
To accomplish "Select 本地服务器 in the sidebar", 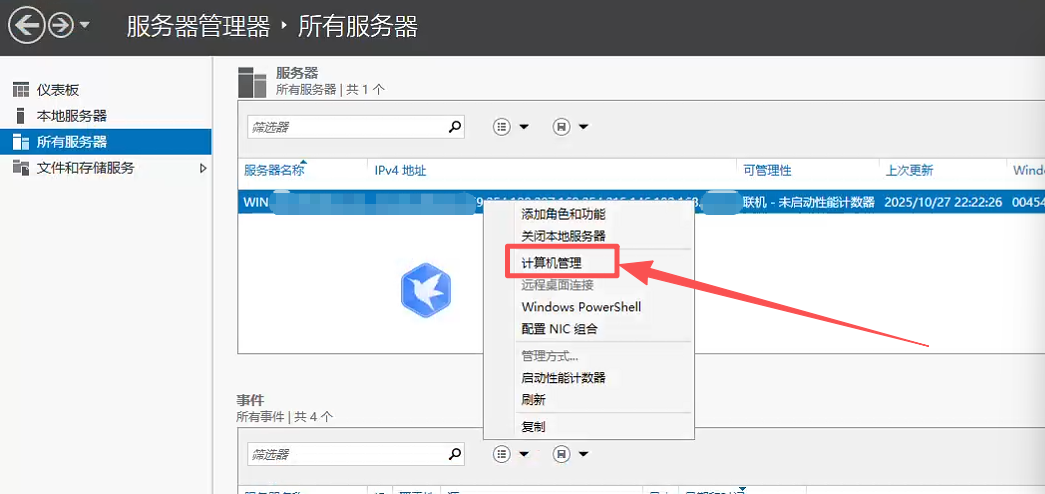I will pos(71,115).
